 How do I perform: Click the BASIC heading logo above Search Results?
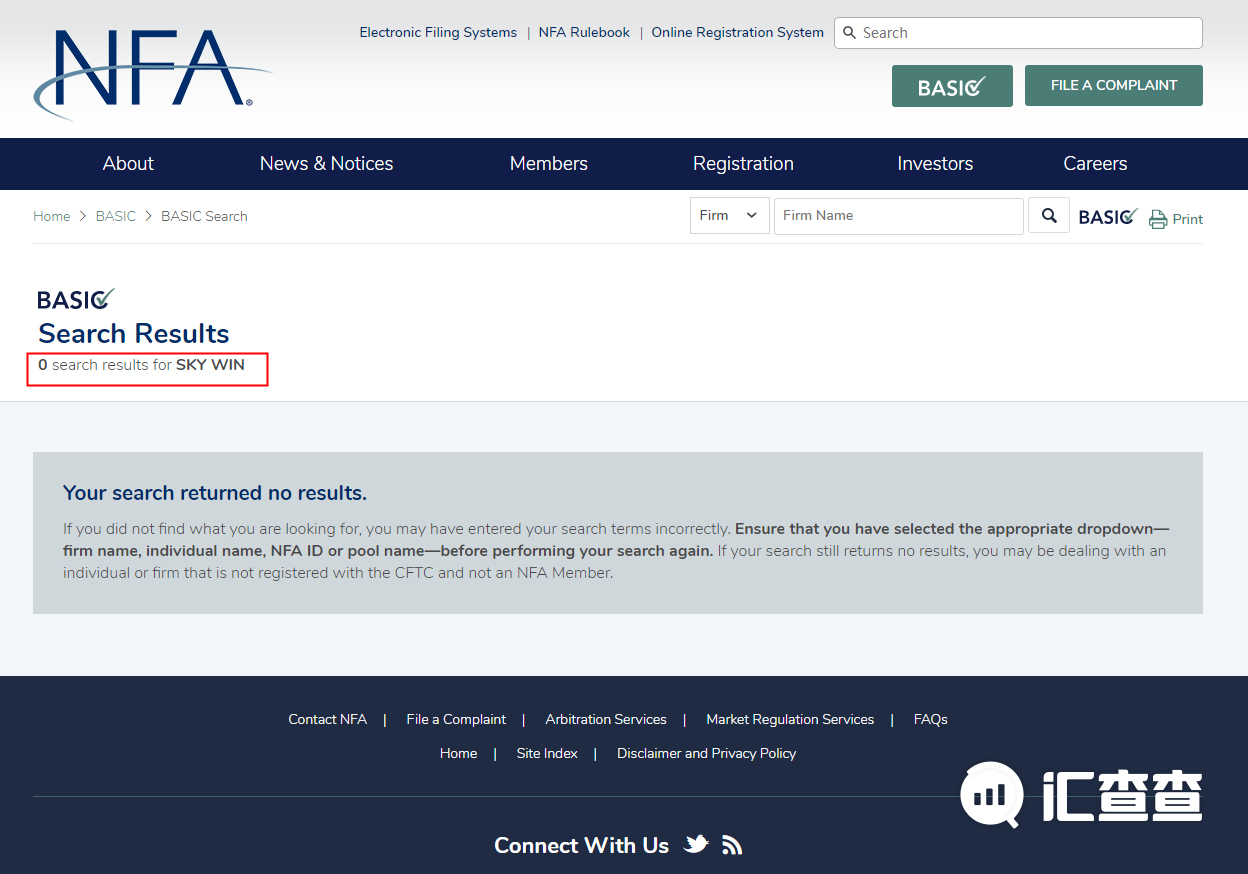coord(76,298)
